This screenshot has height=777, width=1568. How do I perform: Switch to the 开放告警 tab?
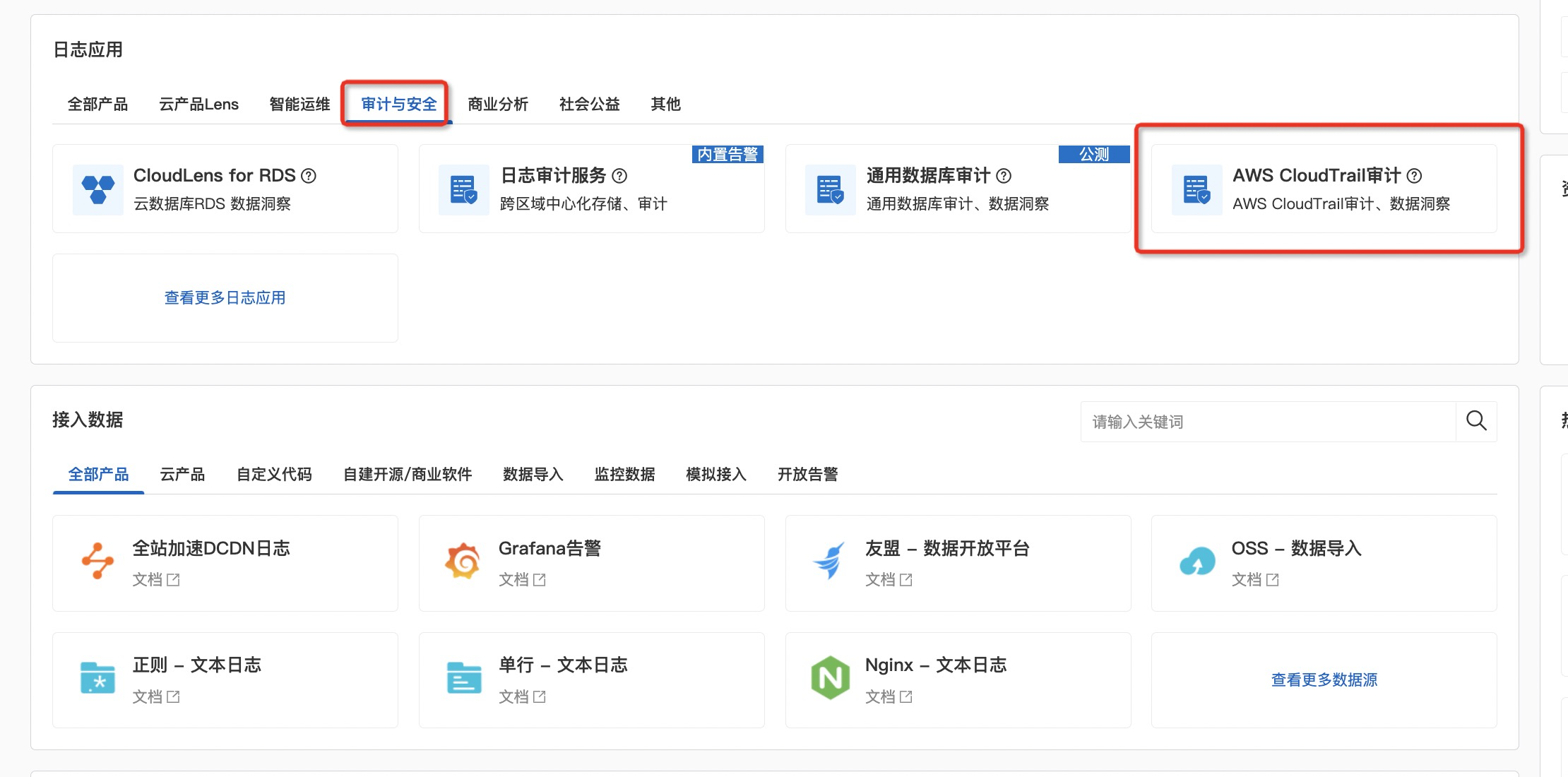pyautogui.click(x=808, y=474)
